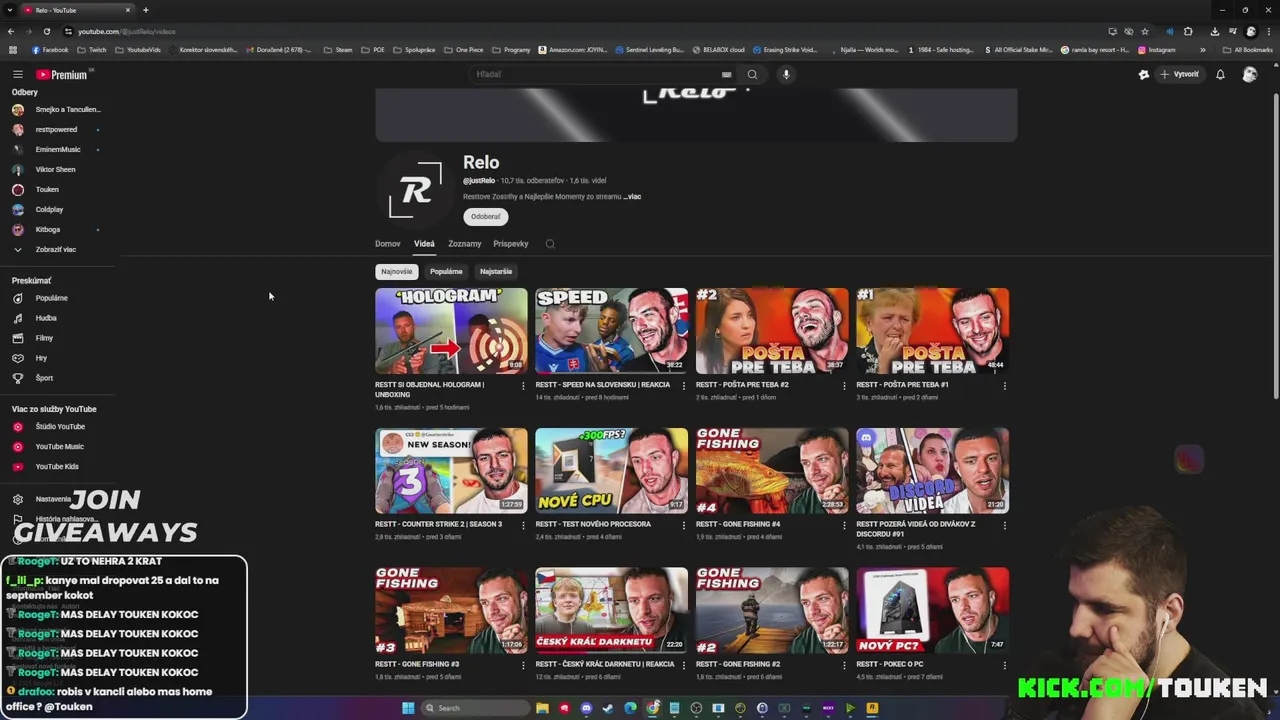Open options menu for Hologram unboxing video
The image size is (1280, 720).
[523, 386]
